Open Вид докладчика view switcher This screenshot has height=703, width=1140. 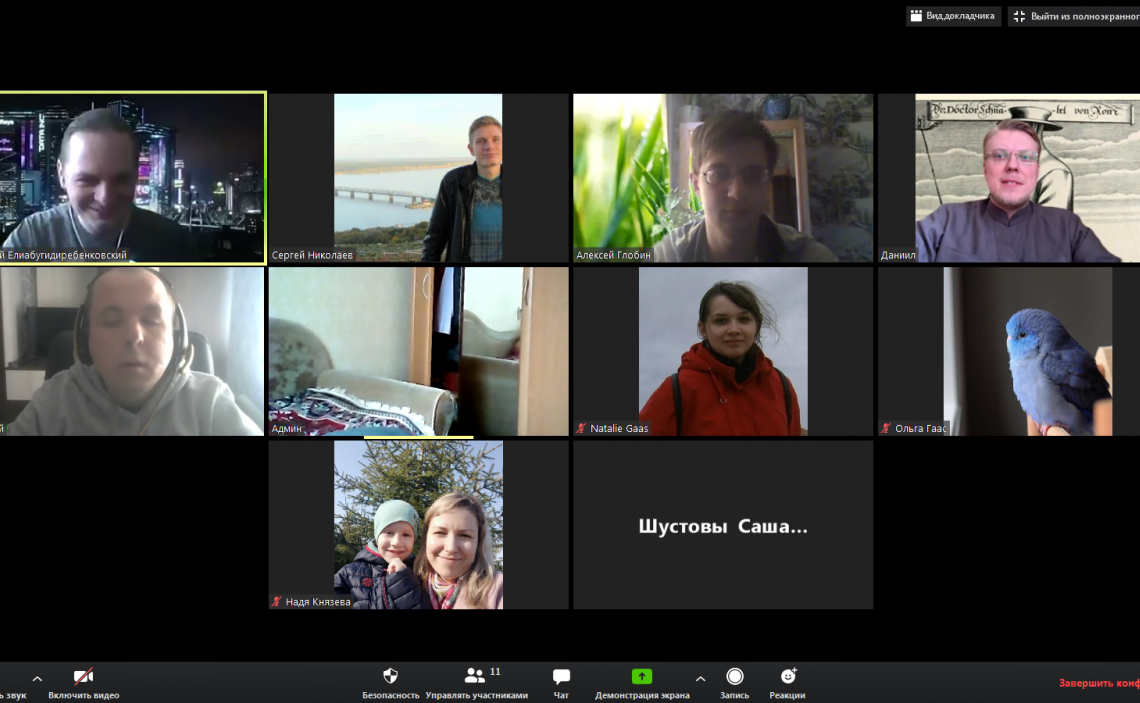(x=952, y=16)
